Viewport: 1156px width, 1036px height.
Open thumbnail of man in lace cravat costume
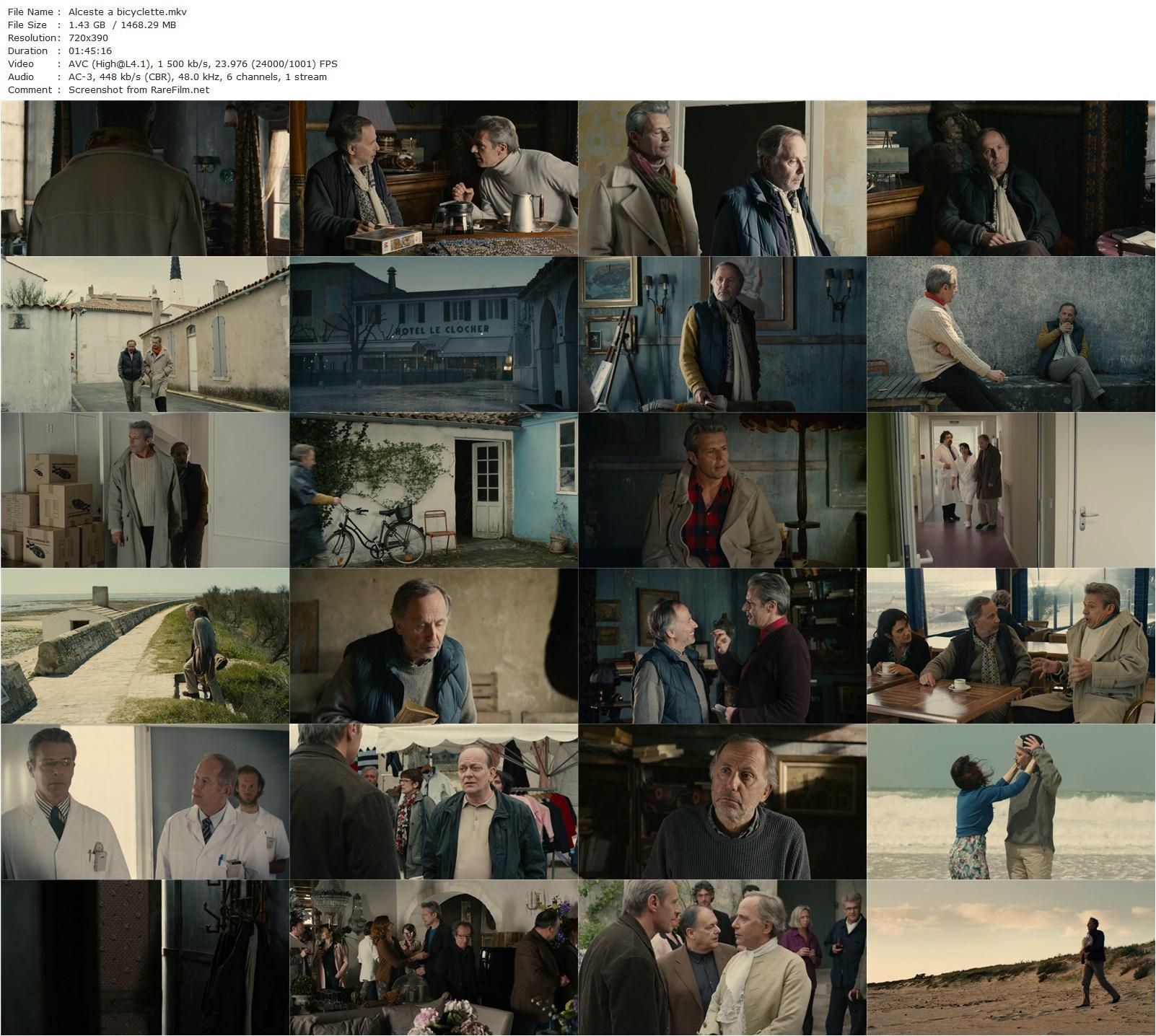point(722,957)
